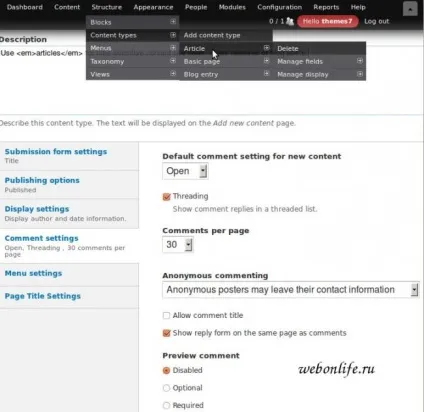Open the Comments per page dropdown
This screenshot has width=424, height=412.
click(178, 245)
